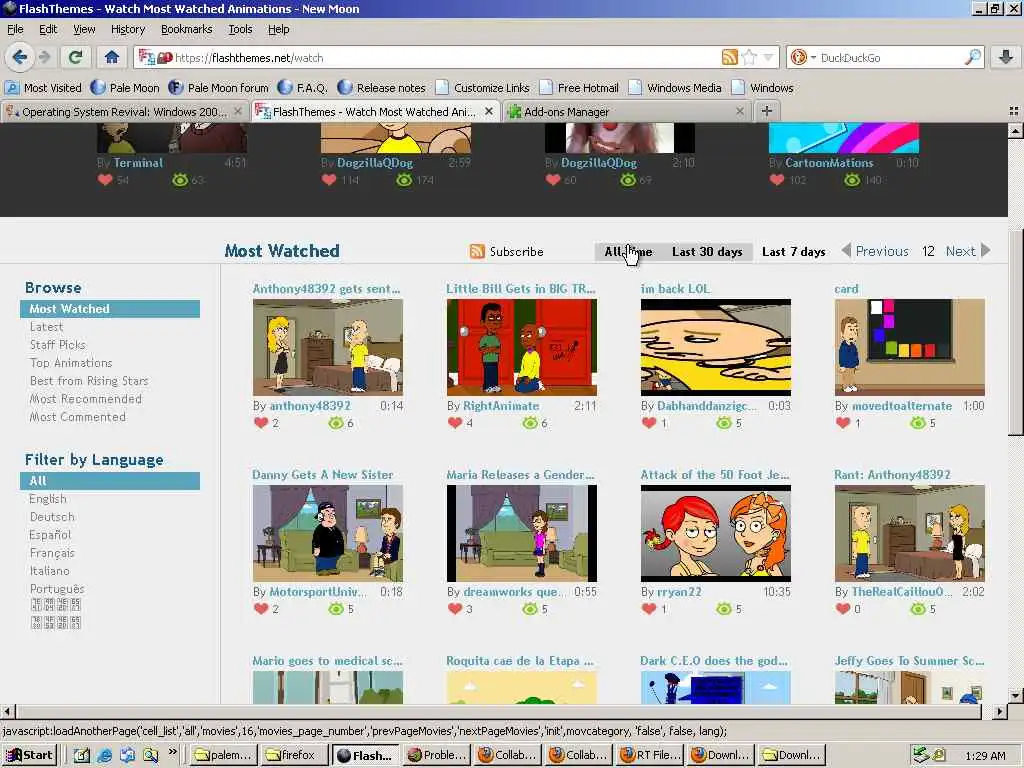Open the History menu
Image resolution: width=1024 pixels, height=768 pixels.
click(127, 29)
